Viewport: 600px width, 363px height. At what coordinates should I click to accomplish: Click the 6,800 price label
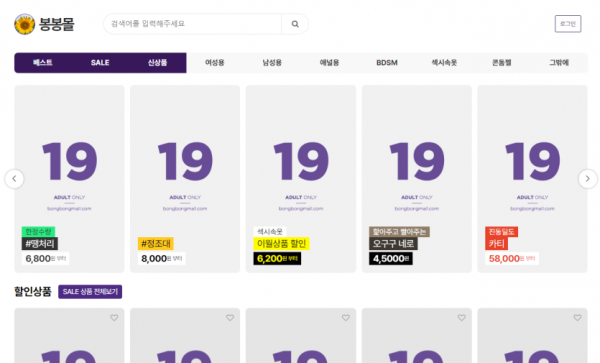46,259
